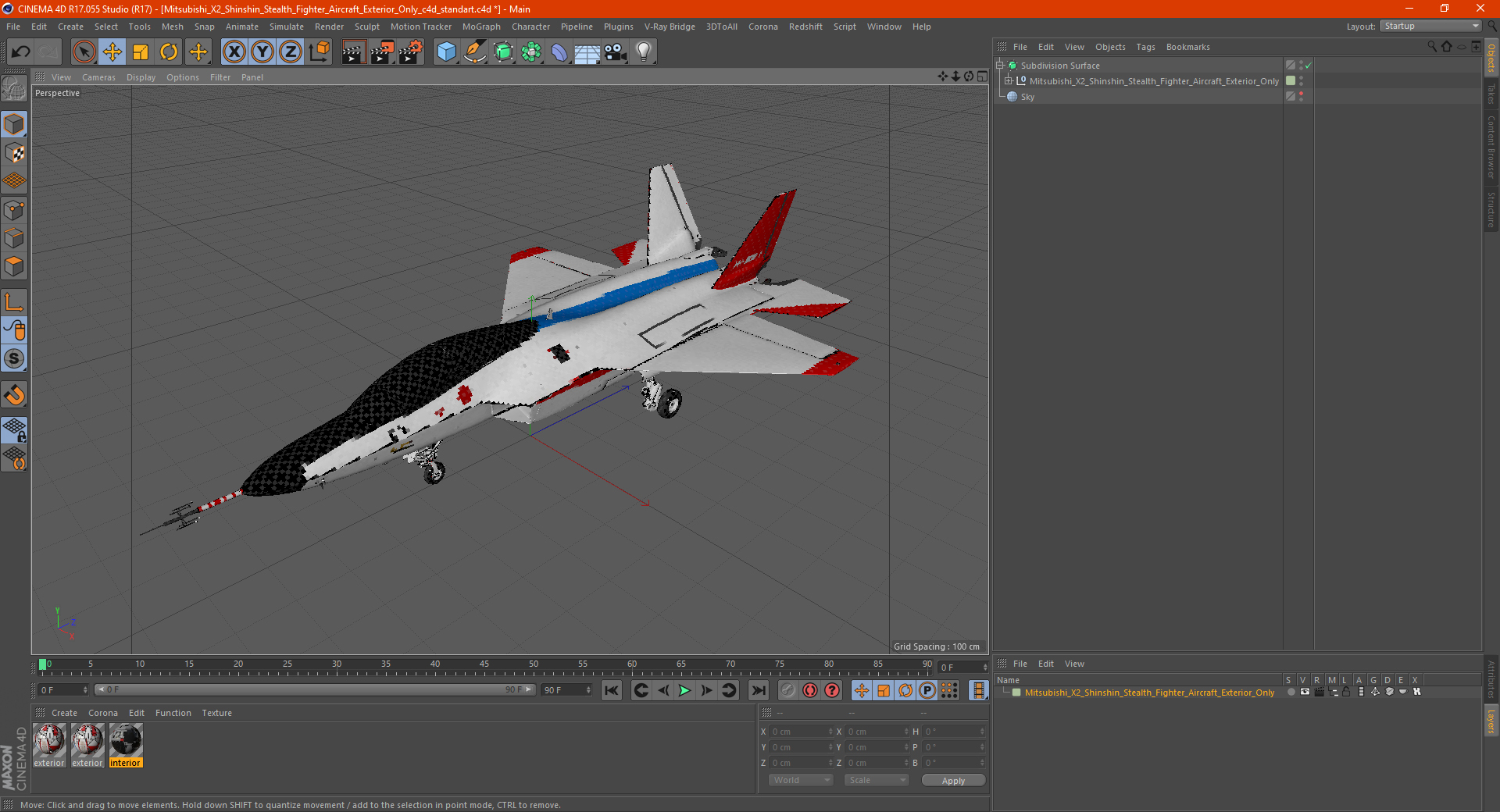The height and width of the screenshot is (812, 1500).
Task: Select the Rotate tool
Action: pos(169,52)
